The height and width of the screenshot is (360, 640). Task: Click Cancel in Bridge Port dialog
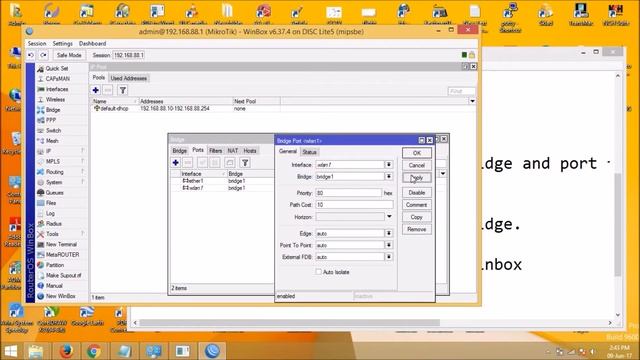417,165
